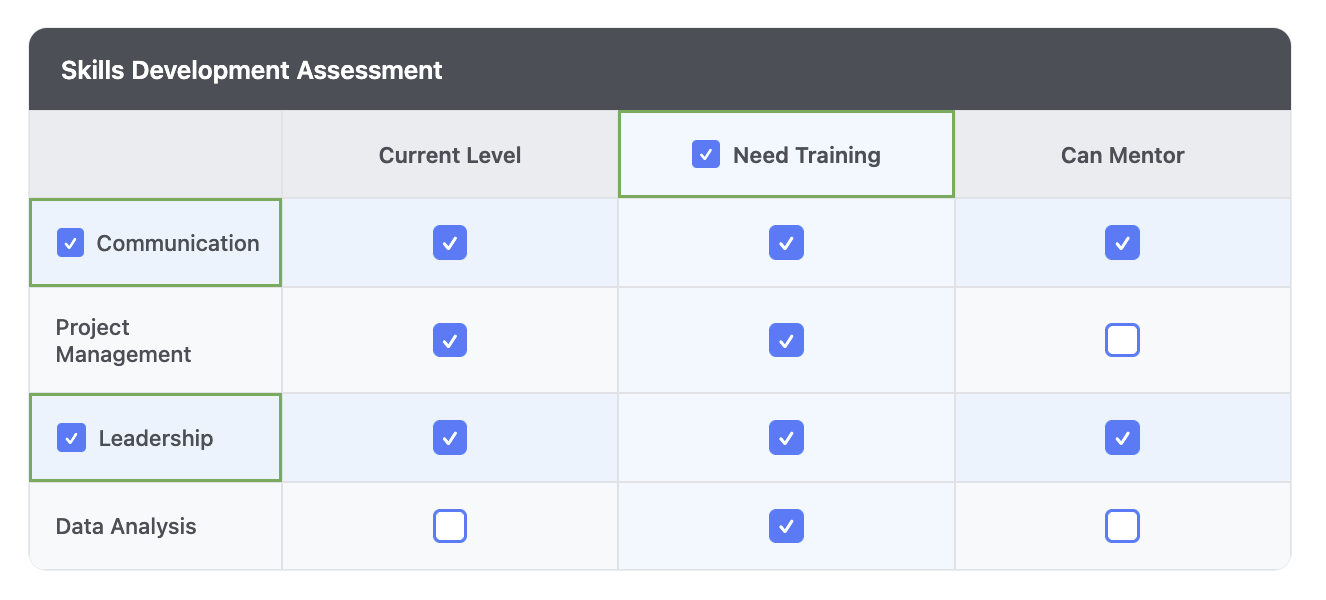Toggle Communication Can Mentor checkbox
The height and width of the screenshot is (600, 1326).
click(1122, 243)
